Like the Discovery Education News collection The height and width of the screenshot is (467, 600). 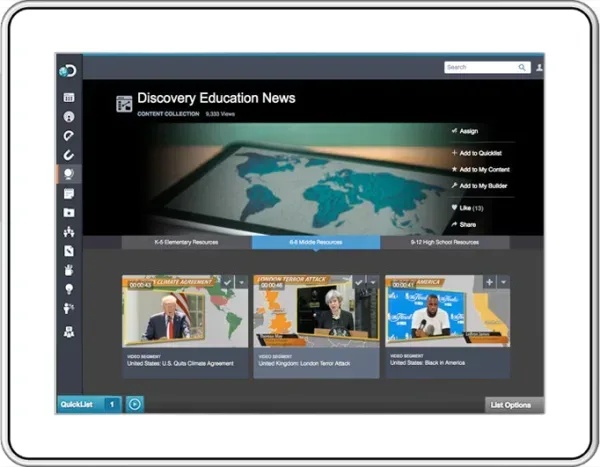[x=468, y=208]
